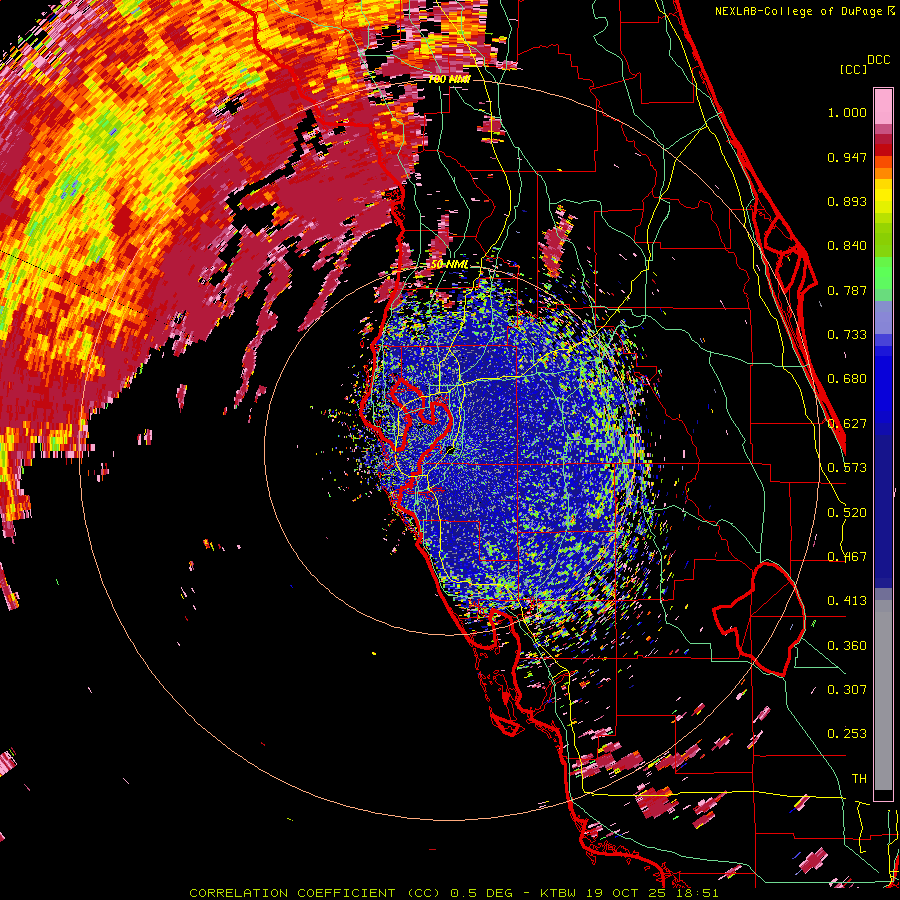Click the 1.000 value on the color scale

point(847,112)
